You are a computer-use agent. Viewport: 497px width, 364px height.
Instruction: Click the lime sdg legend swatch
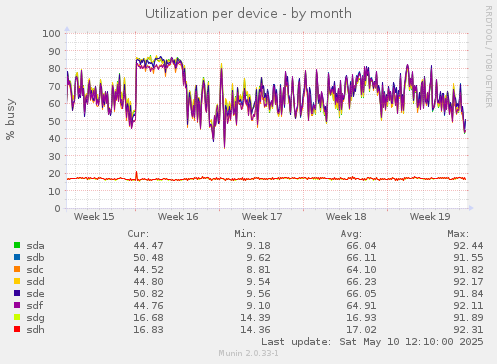click(17, 317)
